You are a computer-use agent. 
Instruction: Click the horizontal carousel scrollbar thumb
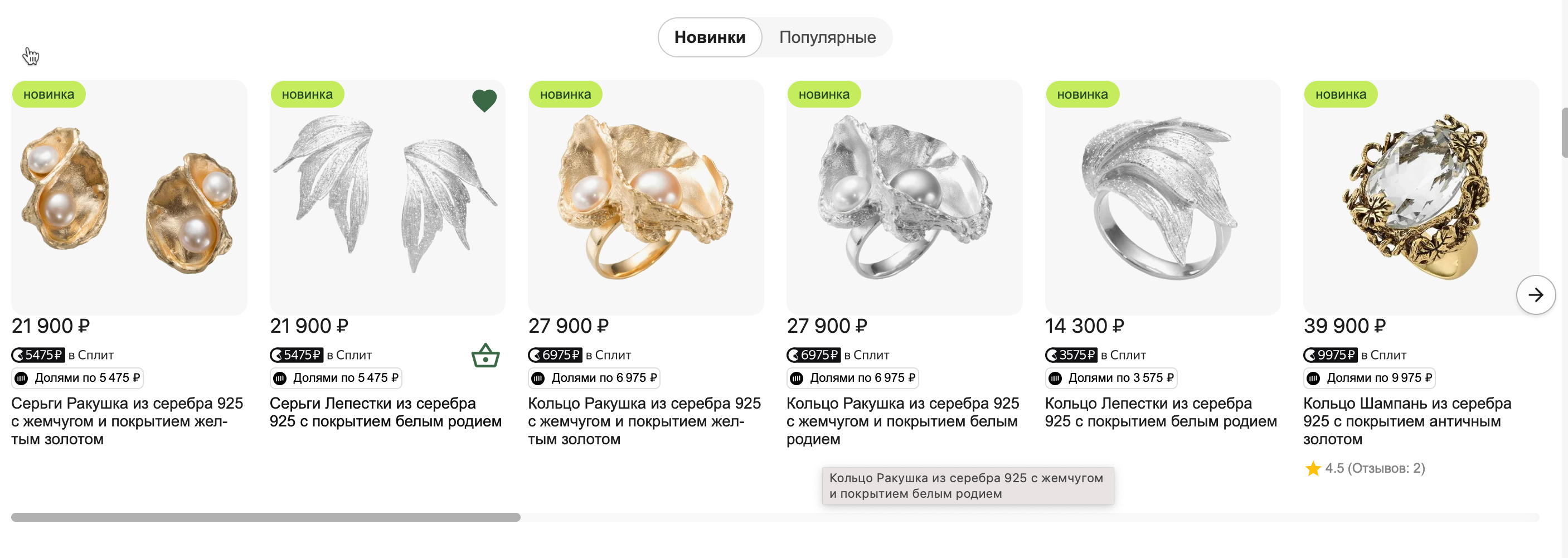[265, 517]
